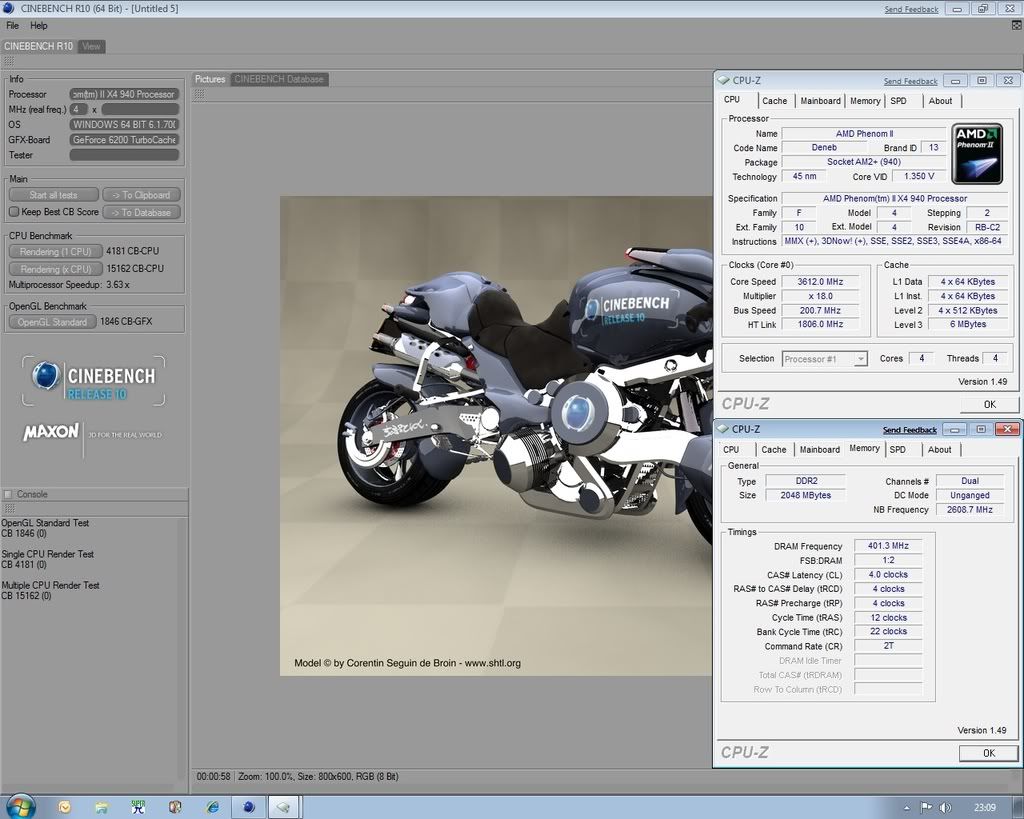
Task: Click the taskbar clock showing 23:09
Action: tap(985, 807)
